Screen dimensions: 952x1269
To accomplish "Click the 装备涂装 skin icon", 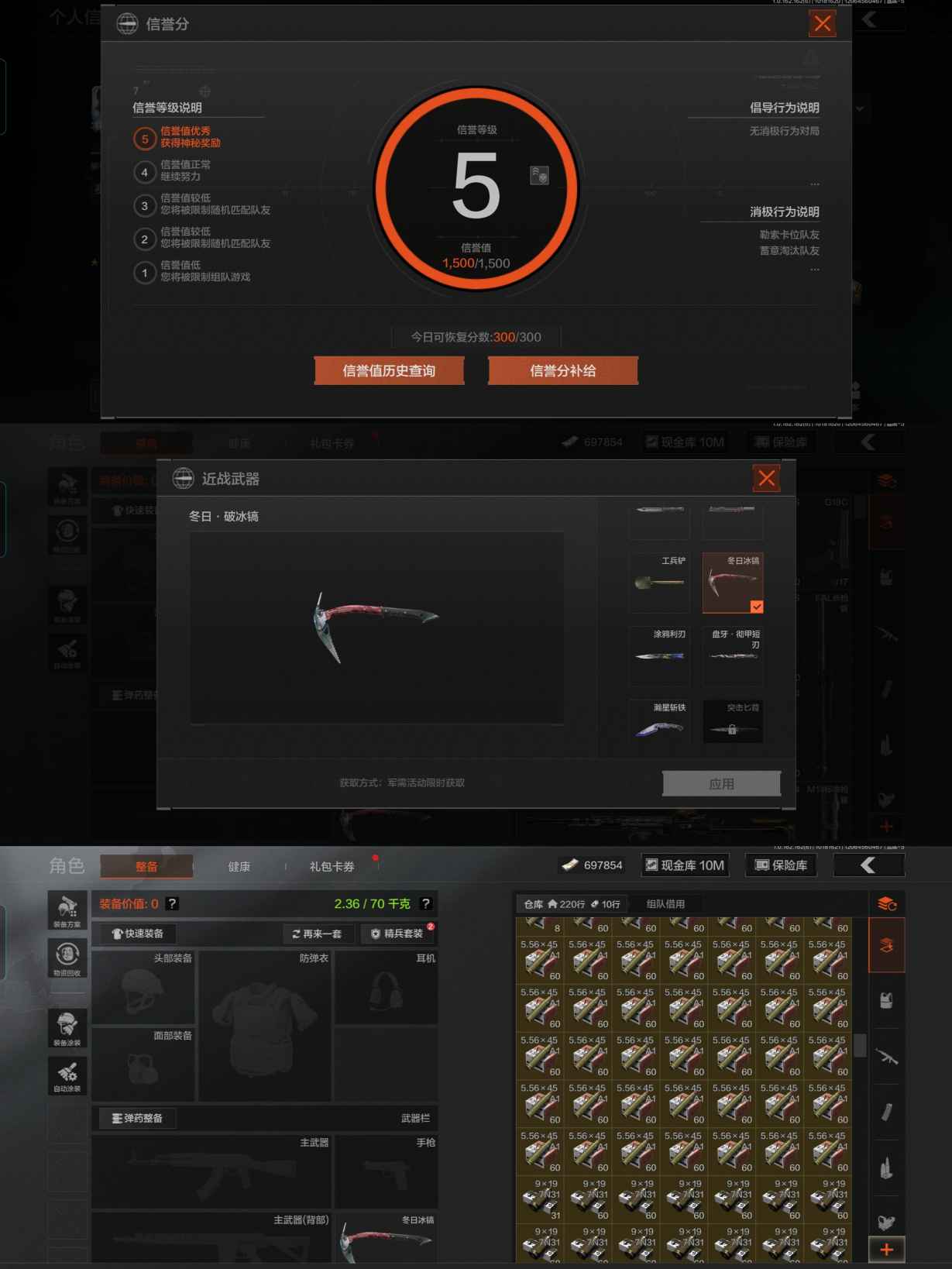I will (x=67, y=1028).
